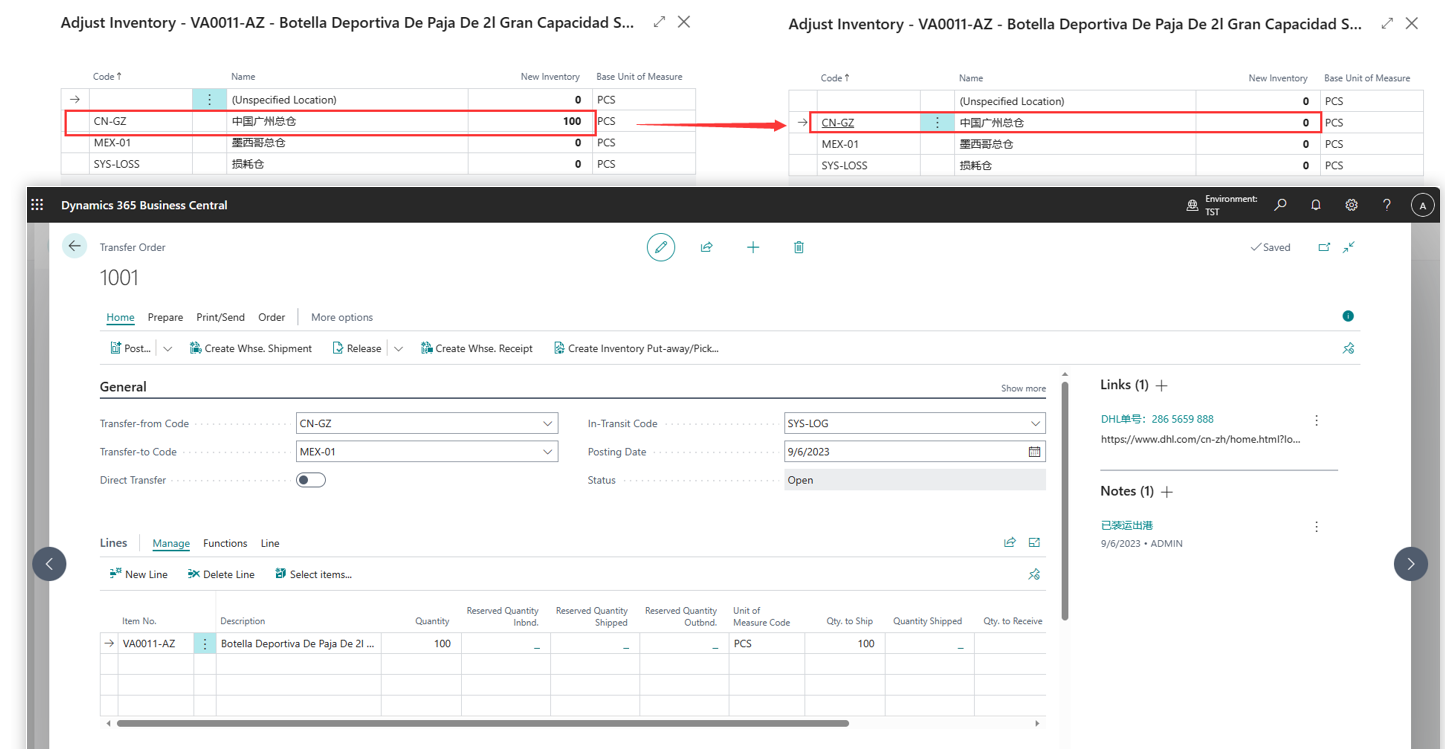
Task: Switch to the Prepare tab
Action: 165,317
